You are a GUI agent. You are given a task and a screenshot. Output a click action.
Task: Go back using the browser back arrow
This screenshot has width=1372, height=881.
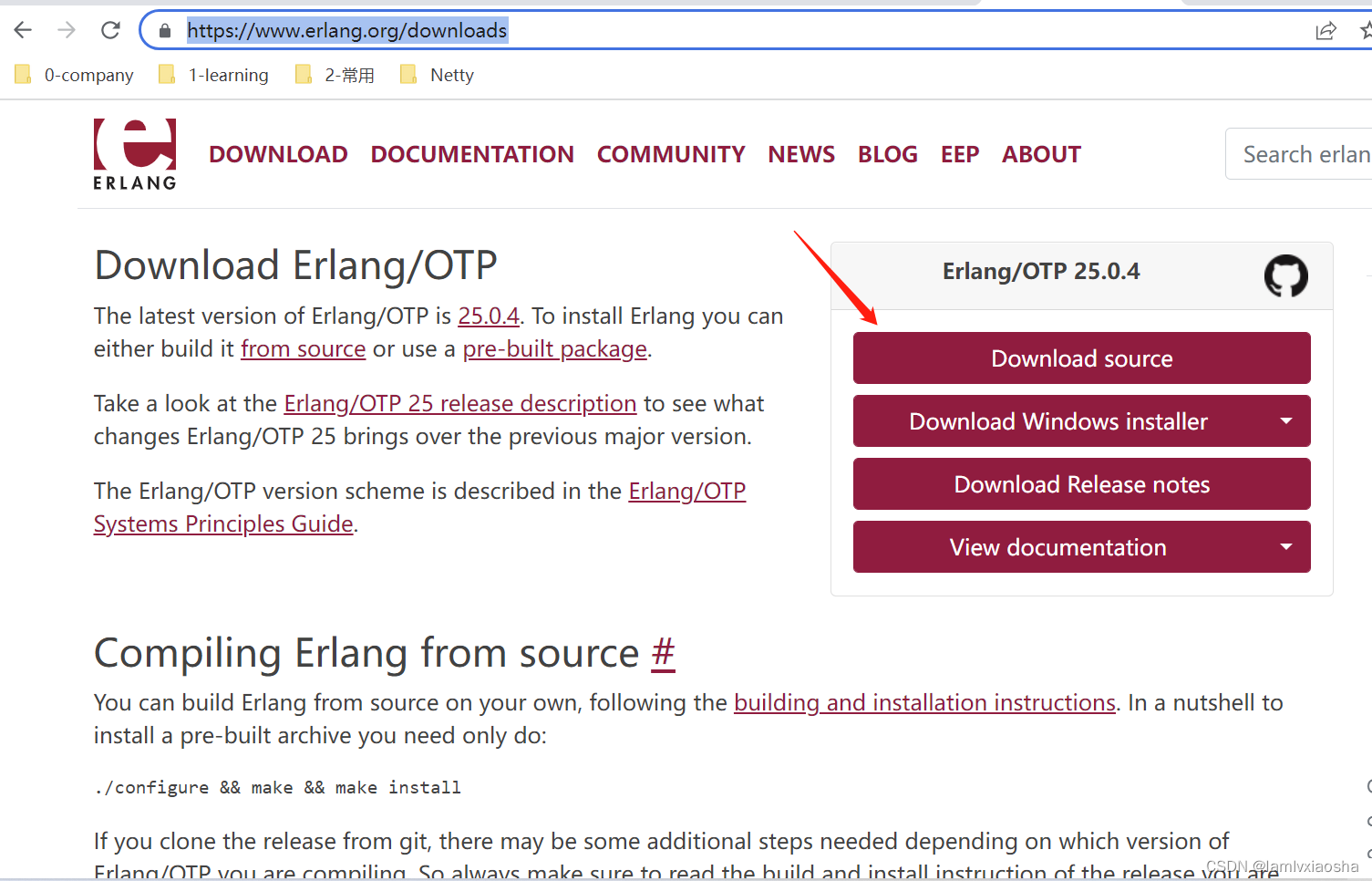tap(23, 30)
